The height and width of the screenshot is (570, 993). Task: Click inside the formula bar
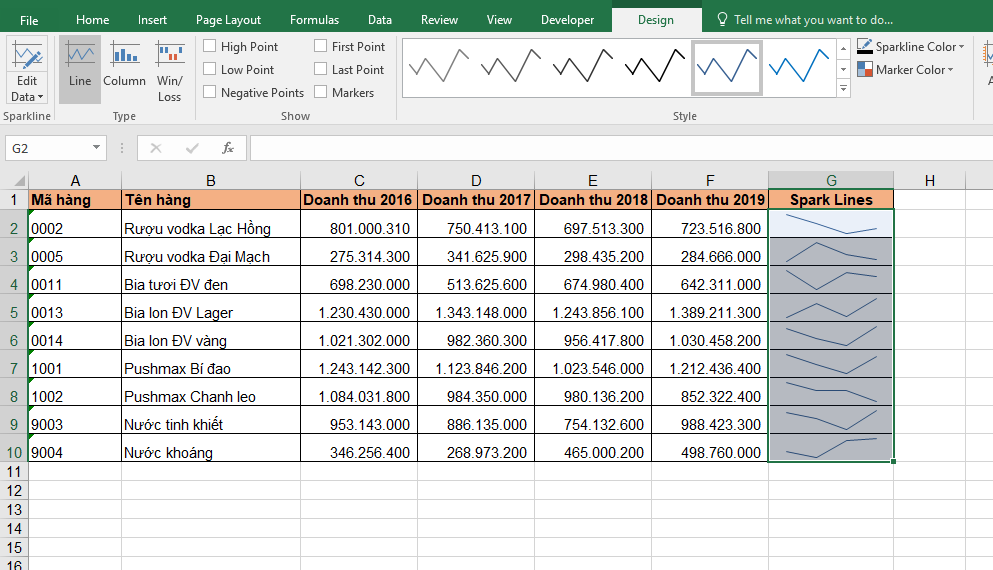[x=600, y=148]
